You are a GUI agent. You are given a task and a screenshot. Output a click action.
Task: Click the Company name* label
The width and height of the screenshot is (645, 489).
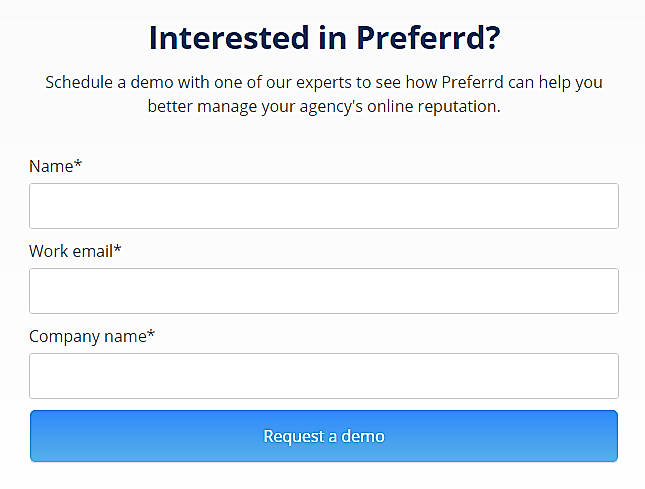[x=92, y=336]
